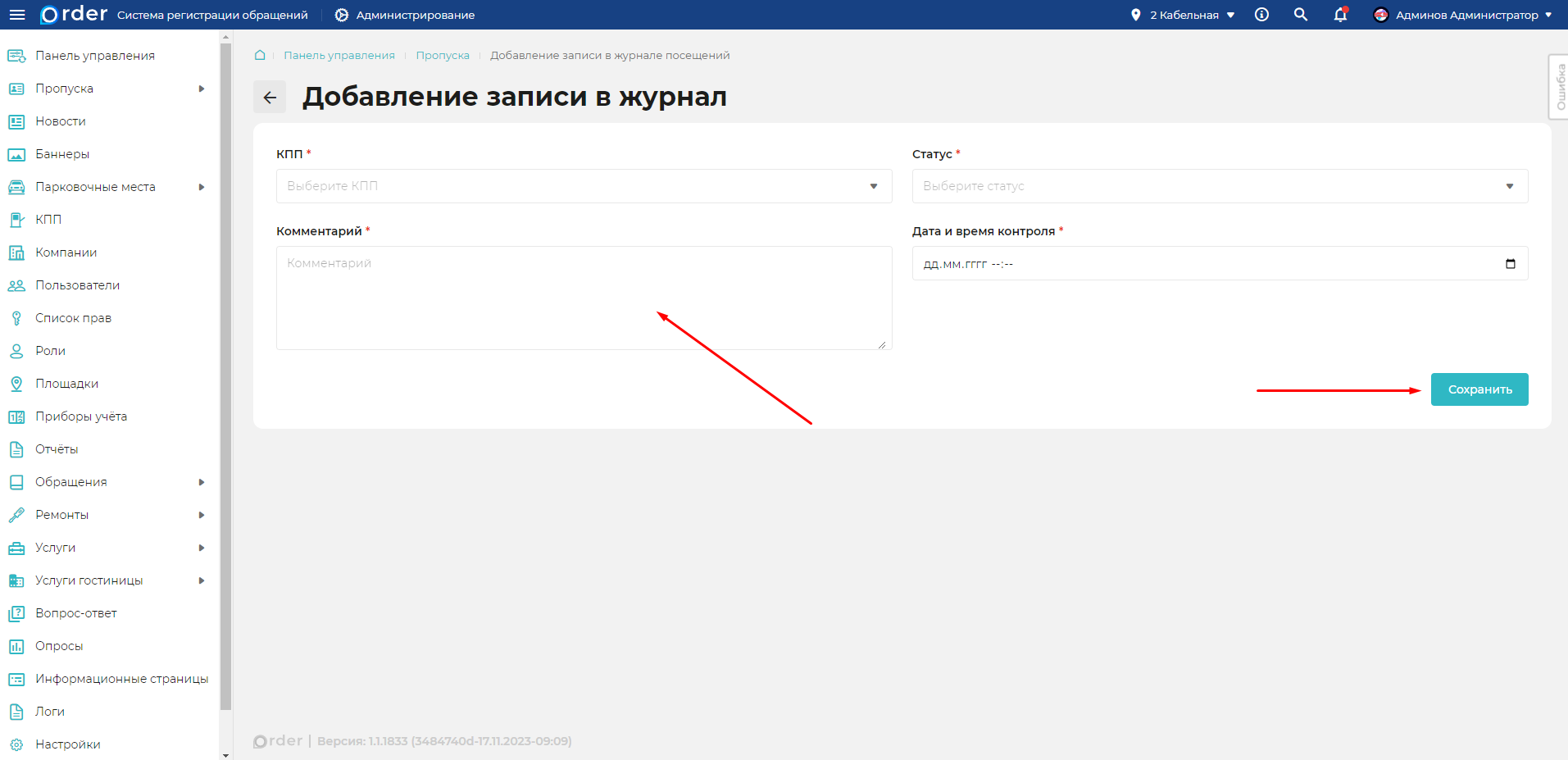Screen dimensions: 1568x760
Task: Expand the Обращения sidebar submenu
Action: [201, 482]
